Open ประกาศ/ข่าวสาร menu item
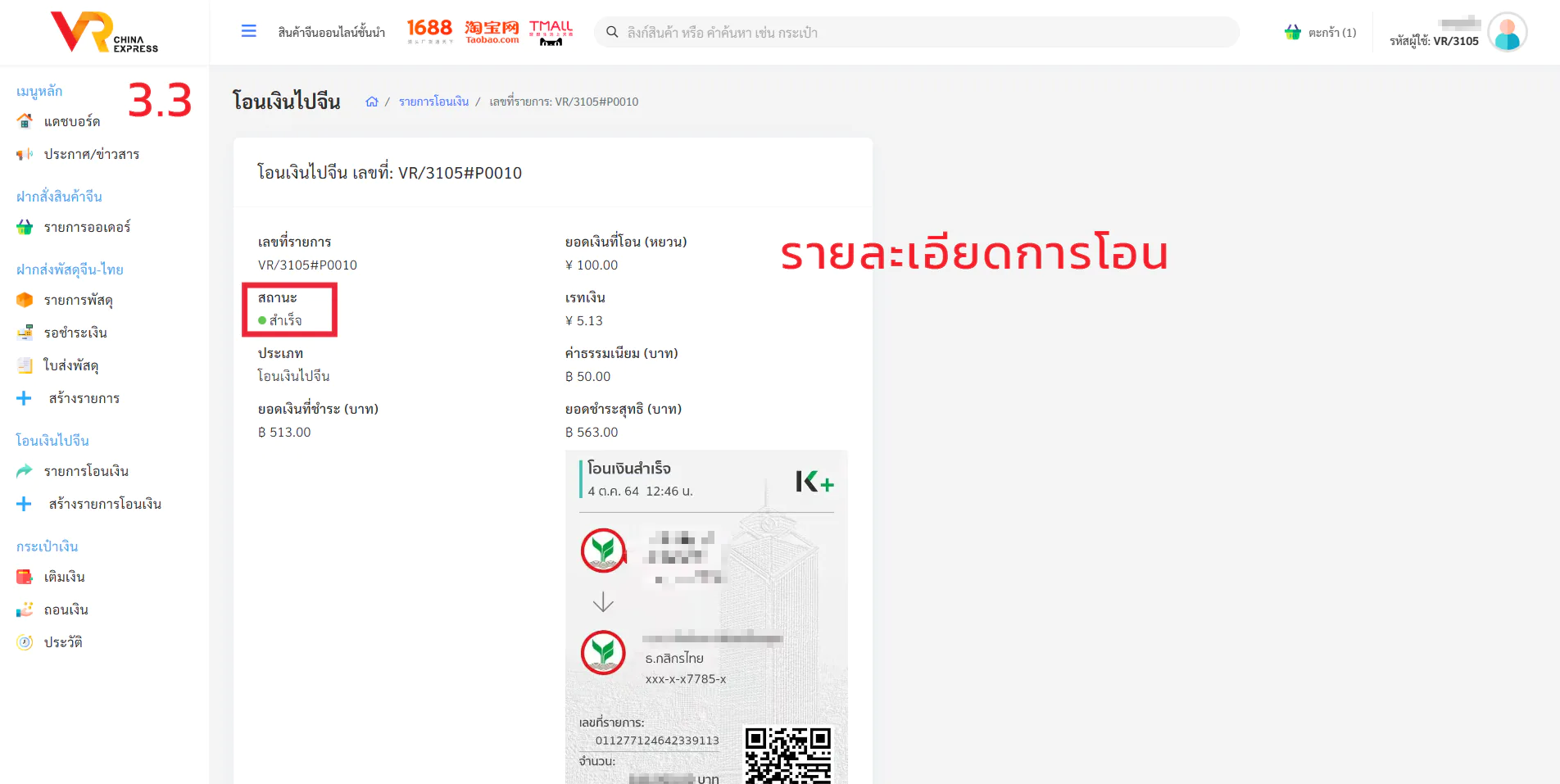This screenshot has width=1560, height=784. 92,154
